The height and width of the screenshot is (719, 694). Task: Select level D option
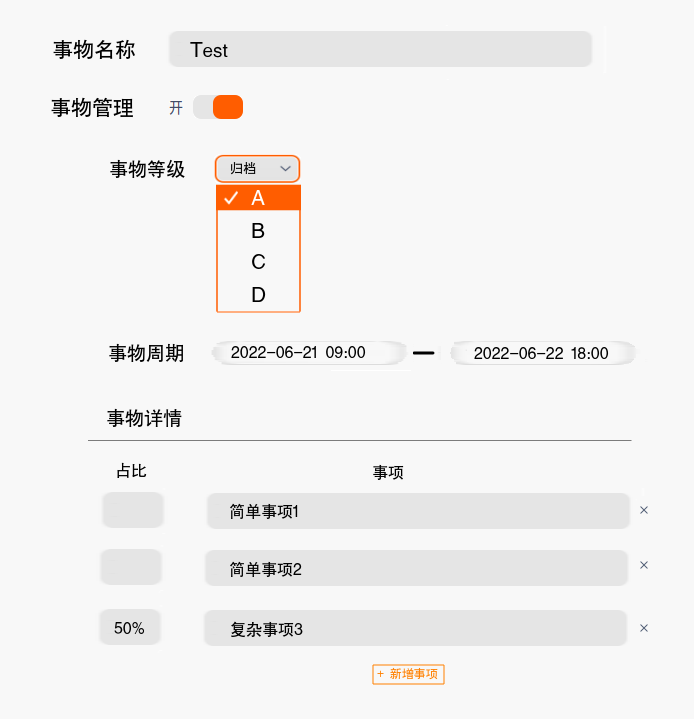(x=258, y=295)
